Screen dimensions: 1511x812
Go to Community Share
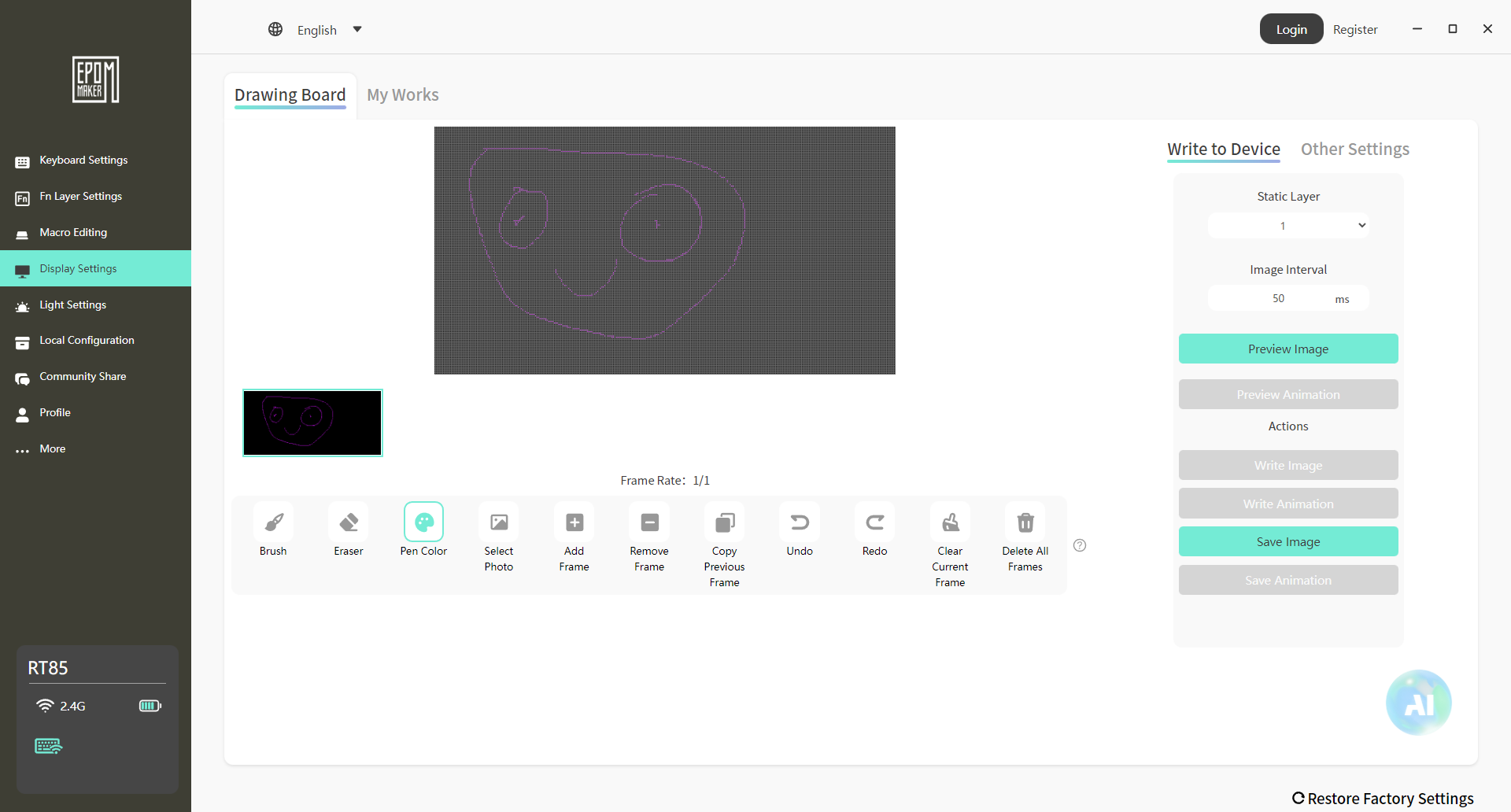[95, 377]
